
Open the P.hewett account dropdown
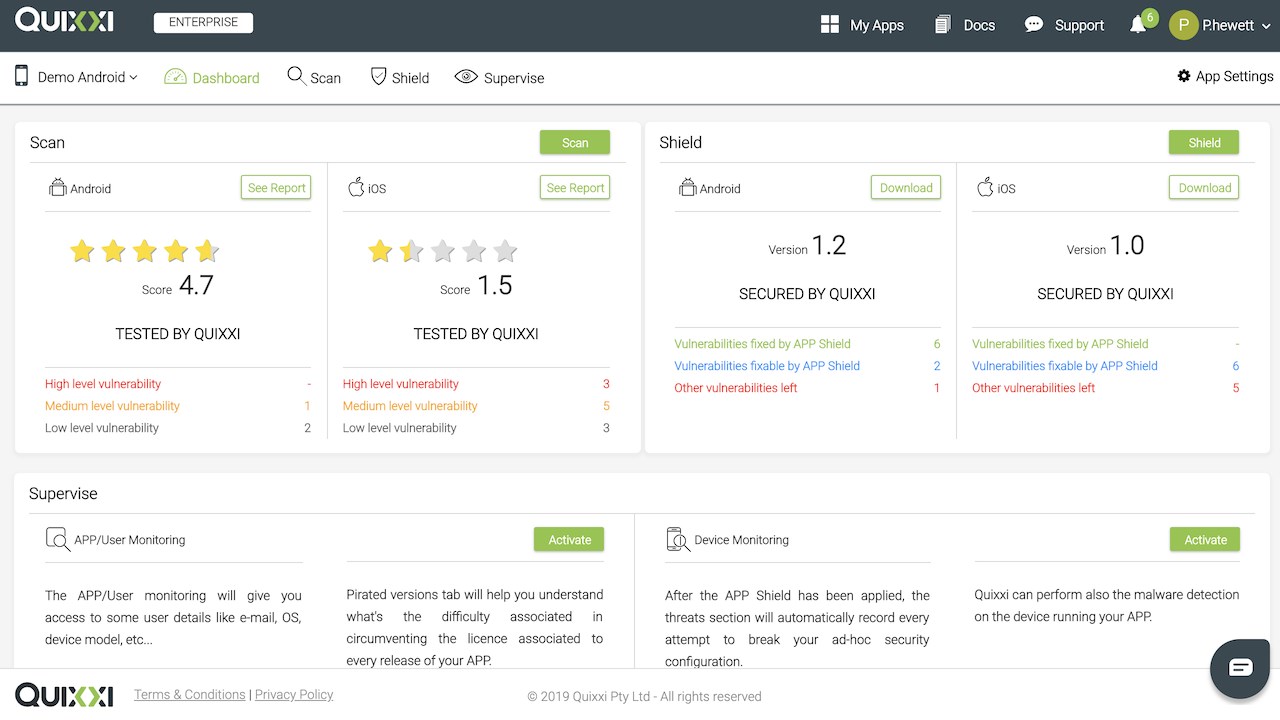point(1235,25)
